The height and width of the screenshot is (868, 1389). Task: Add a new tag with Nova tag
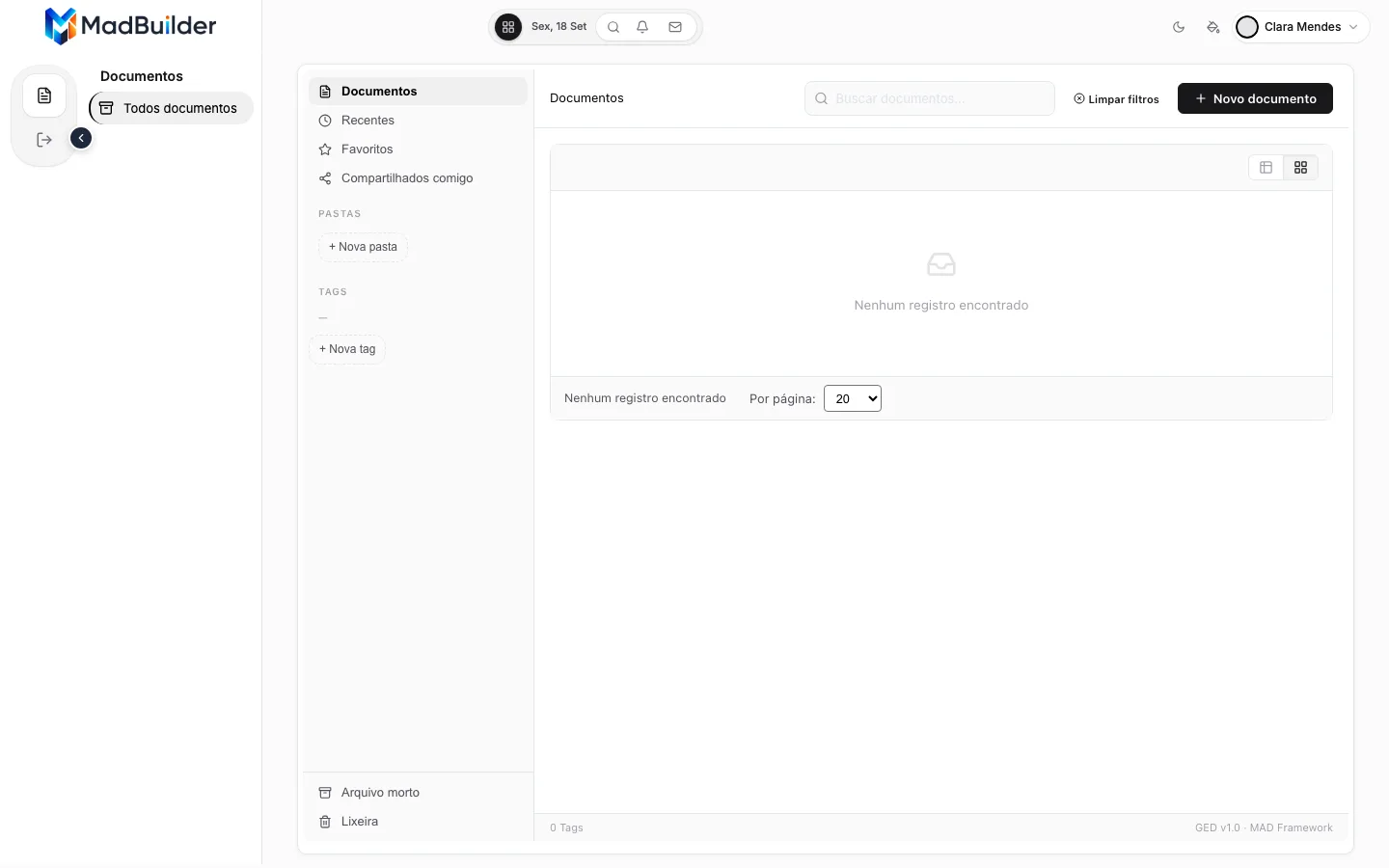[347, 349]
